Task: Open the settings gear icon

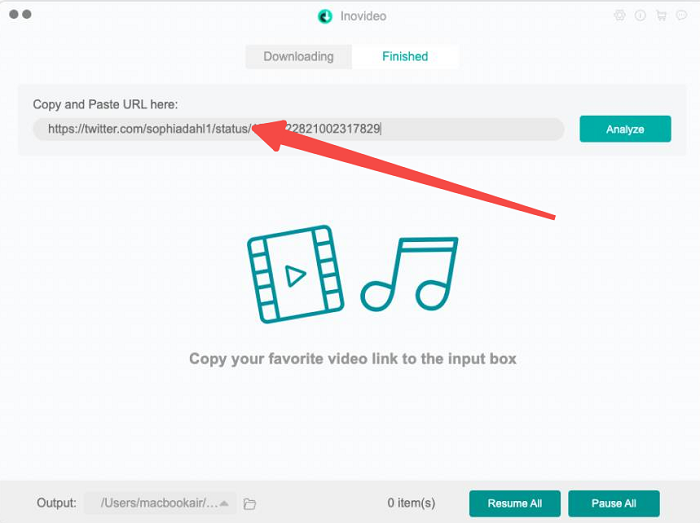Action: [x=620, y=16]
